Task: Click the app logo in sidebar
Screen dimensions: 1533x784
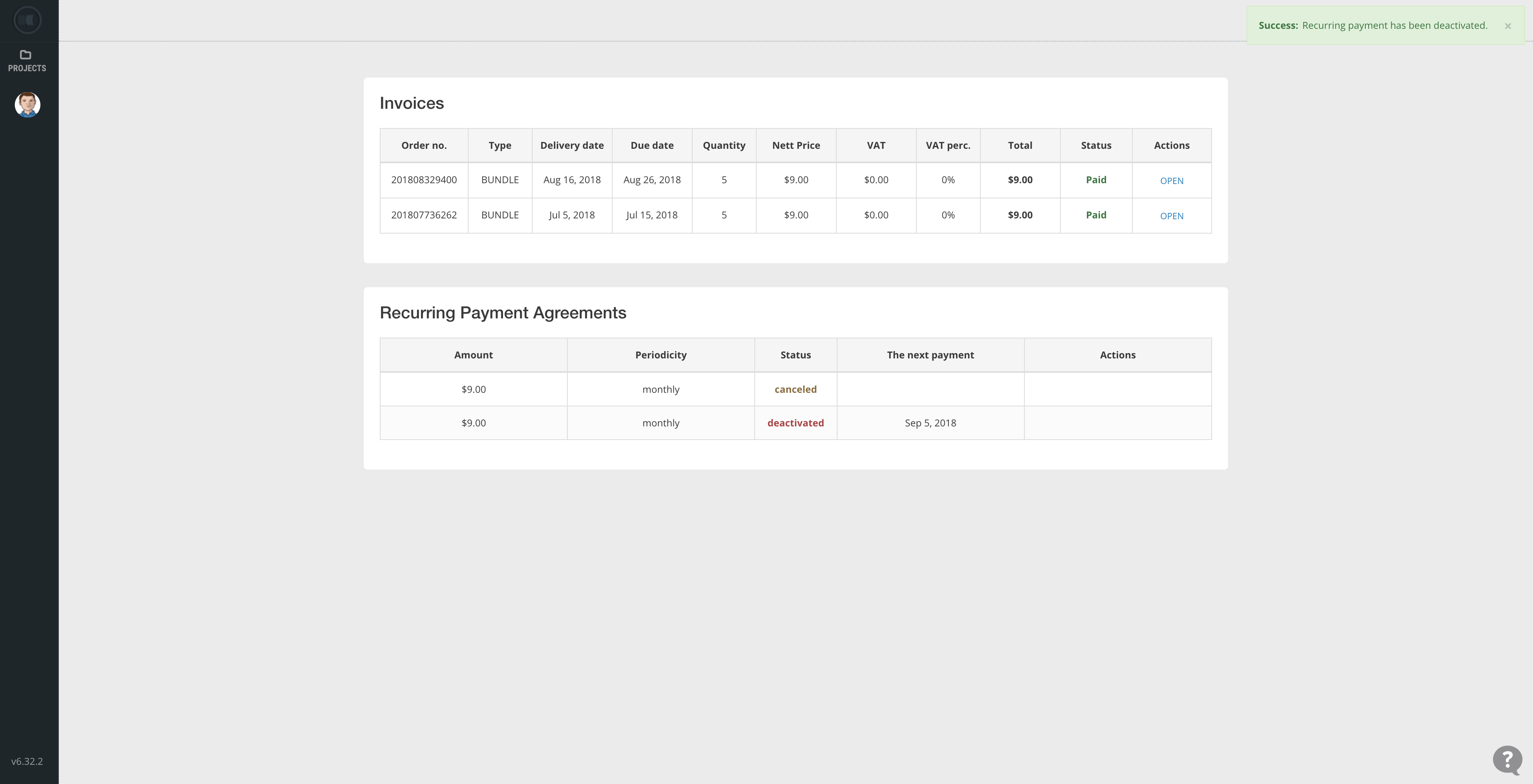Action: 27,20
